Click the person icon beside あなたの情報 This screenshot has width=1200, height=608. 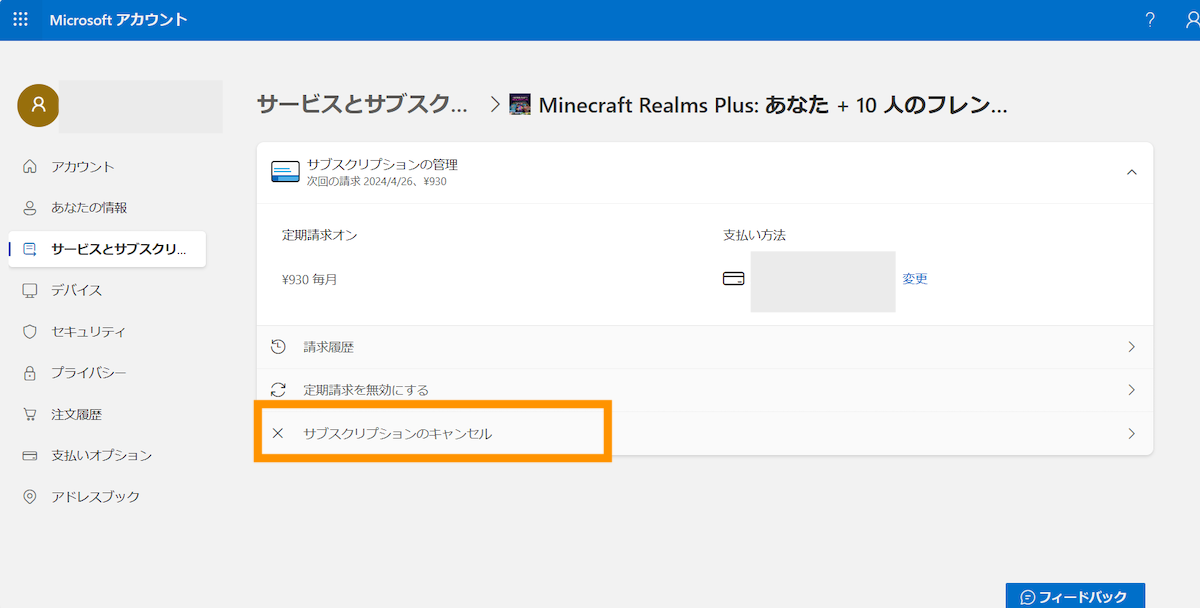coord(30,208)
